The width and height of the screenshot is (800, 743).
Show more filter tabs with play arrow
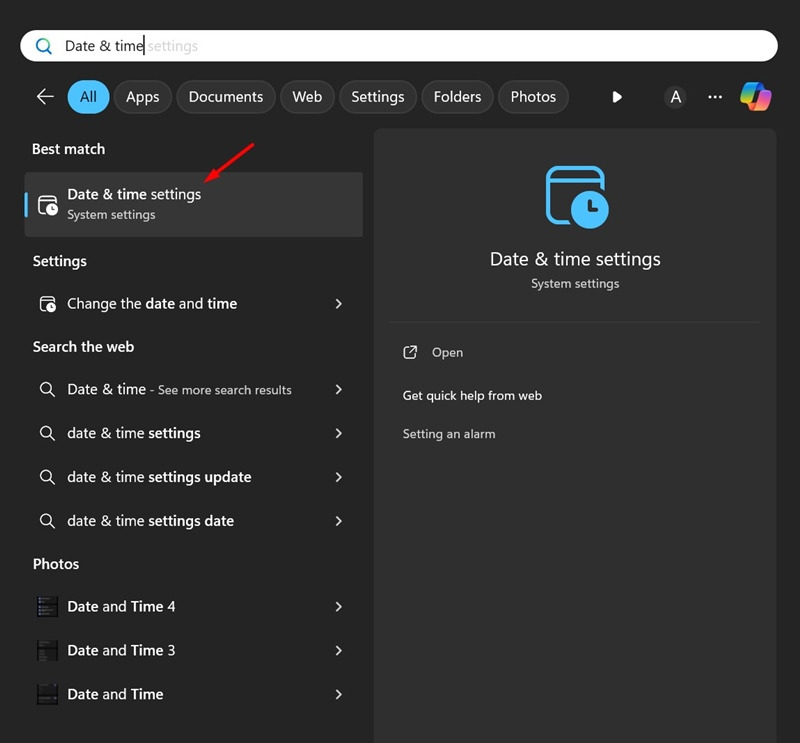coord(617,96)
